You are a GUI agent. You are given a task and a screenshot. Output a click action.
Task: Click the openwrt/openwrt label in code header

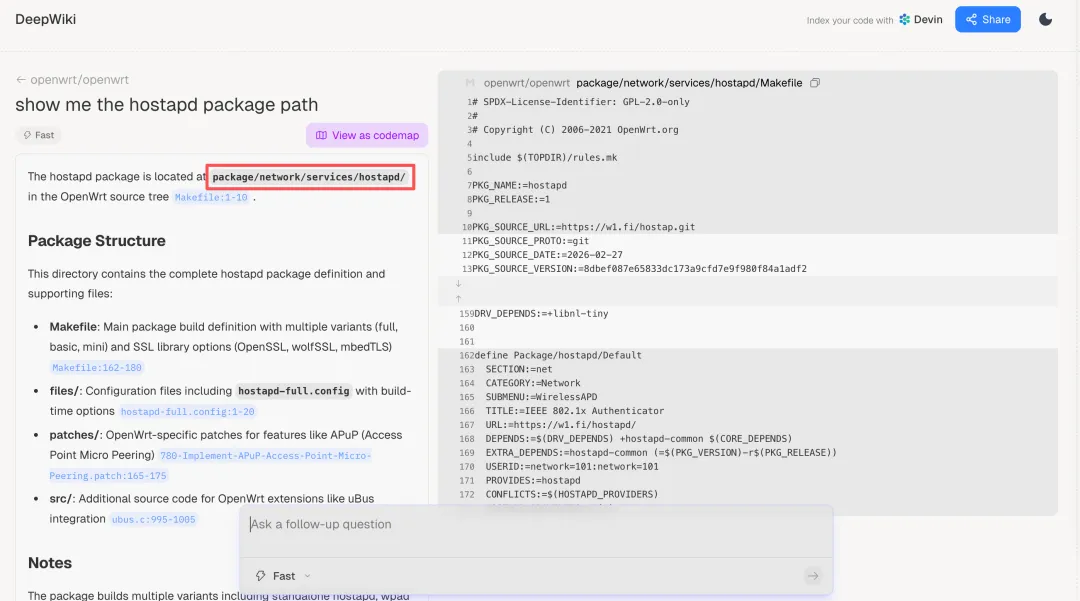(x=526, y=83)
